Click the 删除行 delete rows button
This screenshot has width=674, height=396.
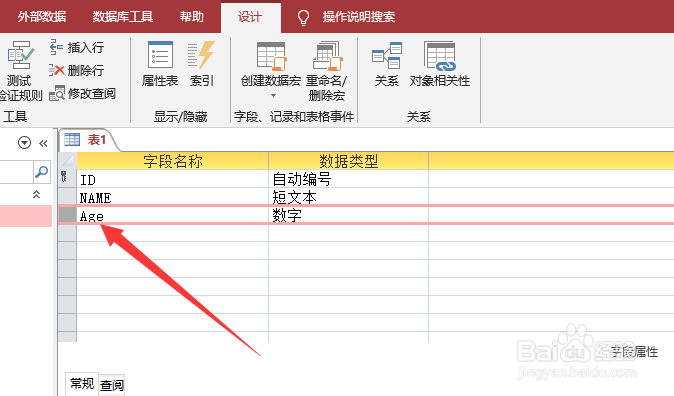click(x=77, y=70)
